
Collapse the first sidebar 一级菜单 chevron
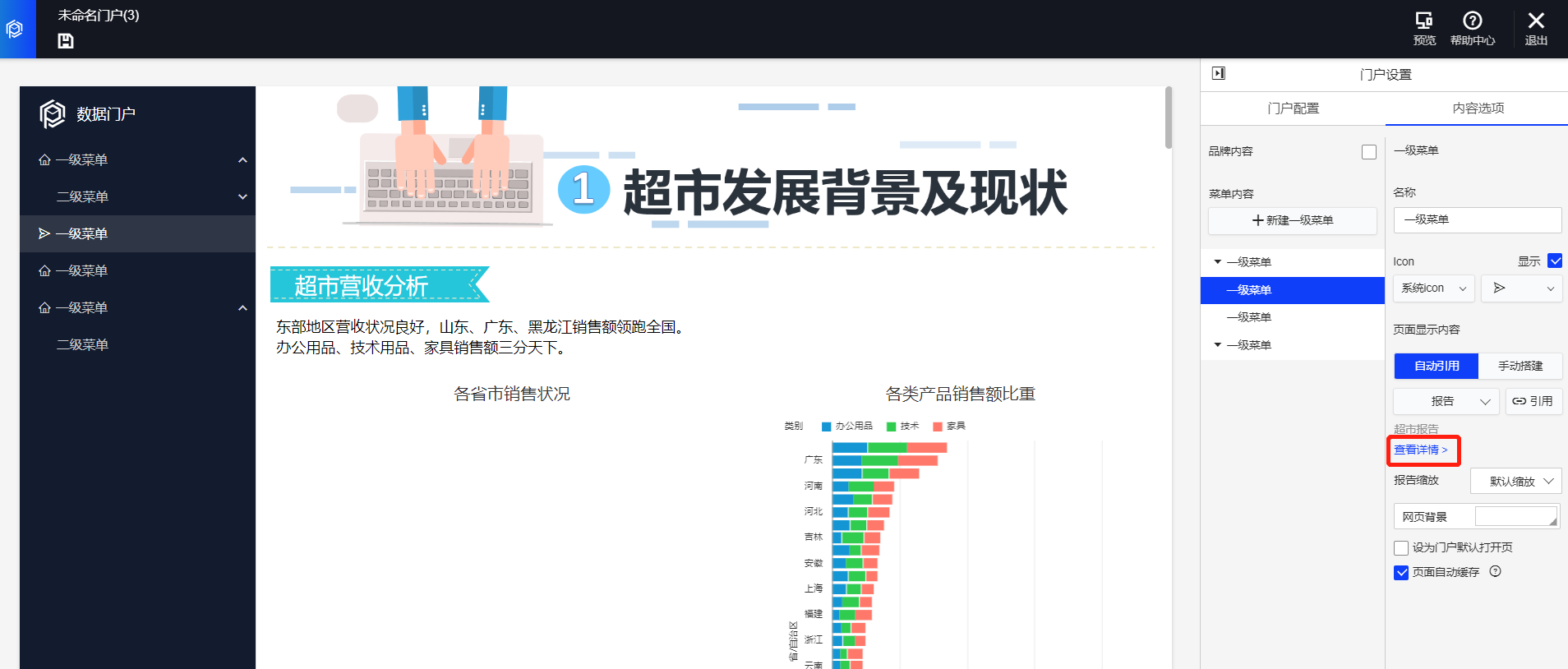(x=242, y=159)
